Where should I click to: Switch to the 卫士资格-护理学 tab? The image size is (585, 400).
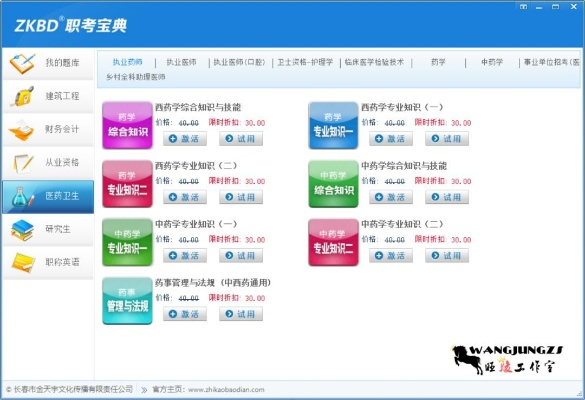coord(305,62)
